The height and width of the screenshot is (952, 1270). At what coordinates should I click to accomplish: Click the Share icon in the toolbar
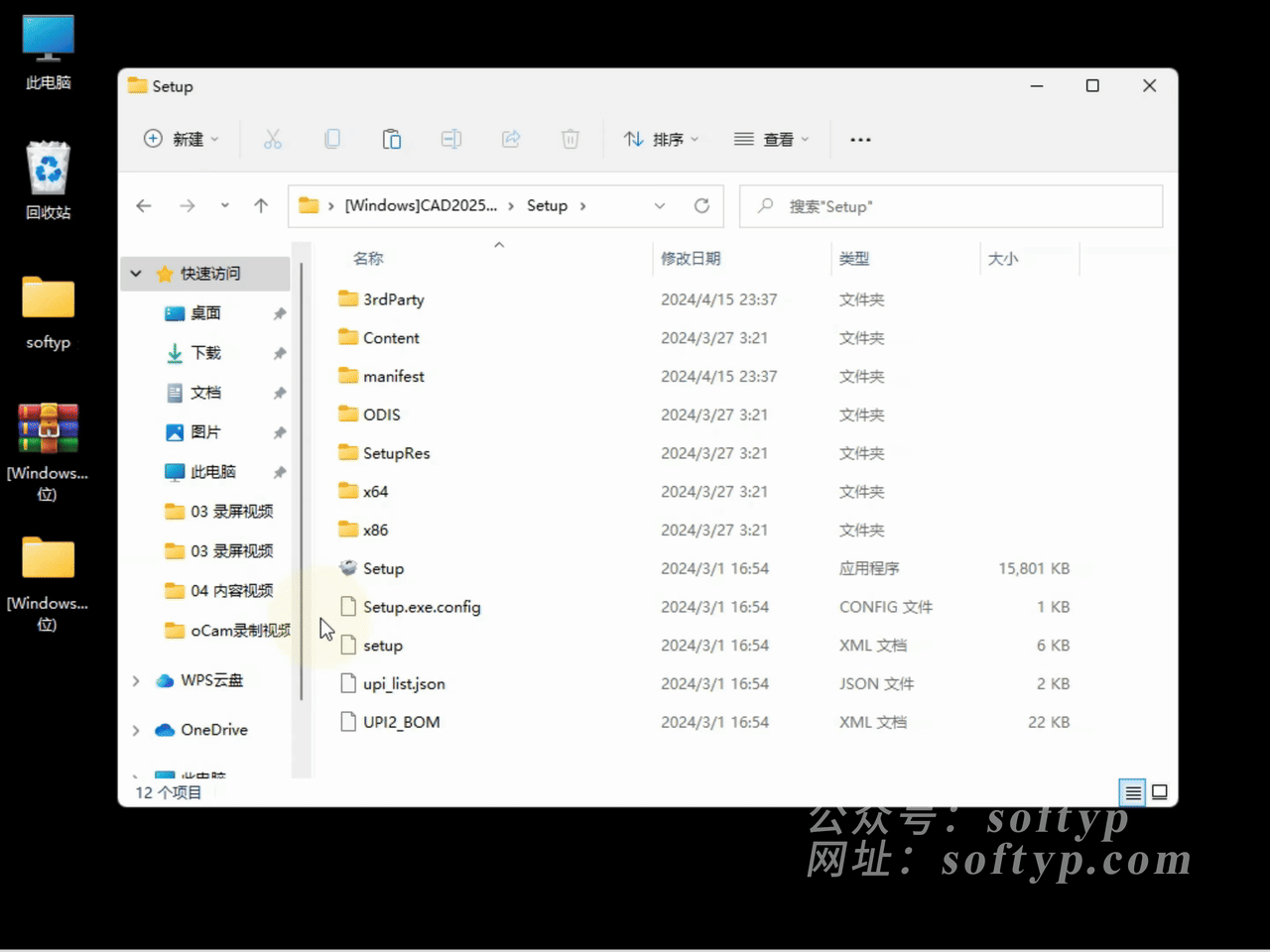pos(511,139)
